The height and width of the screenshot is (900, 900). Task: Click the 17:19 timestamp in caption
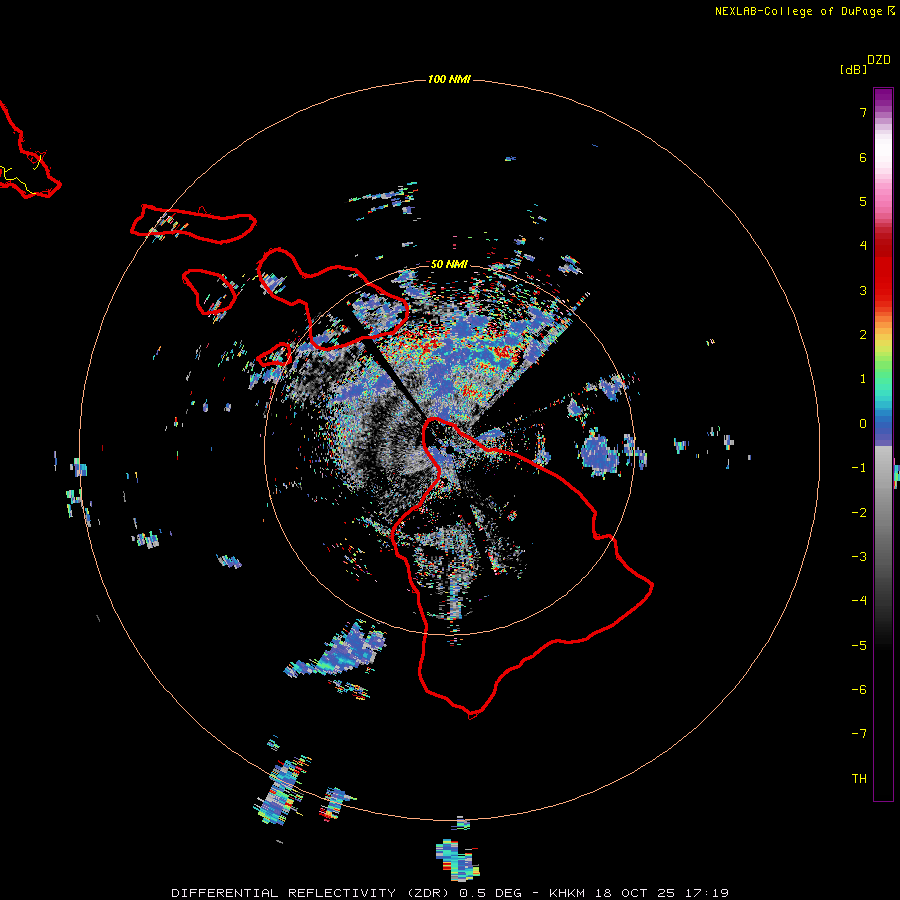[707, 893]
